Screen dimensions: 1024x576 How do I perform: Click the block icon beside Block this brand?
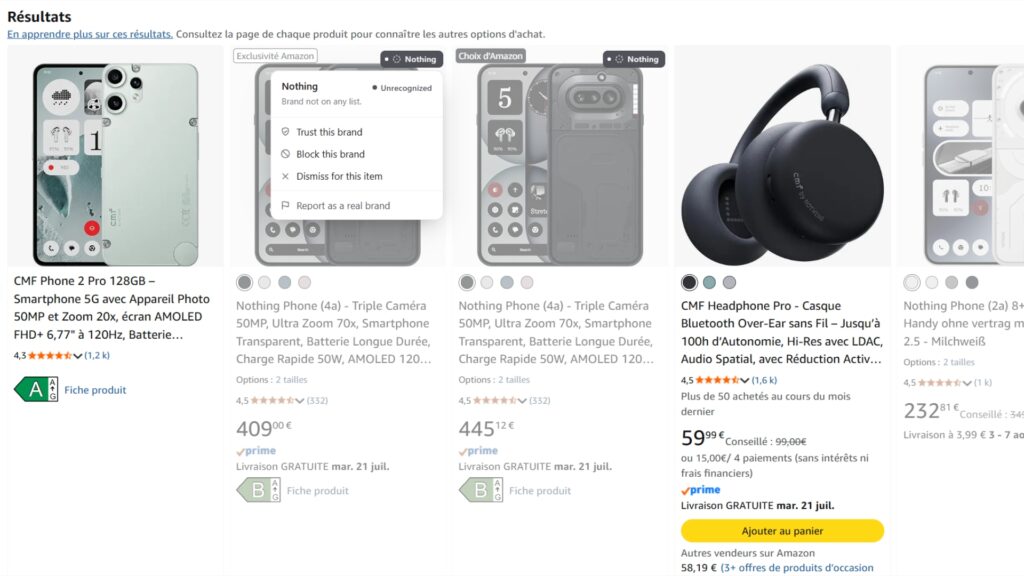[x=285, y=154]
